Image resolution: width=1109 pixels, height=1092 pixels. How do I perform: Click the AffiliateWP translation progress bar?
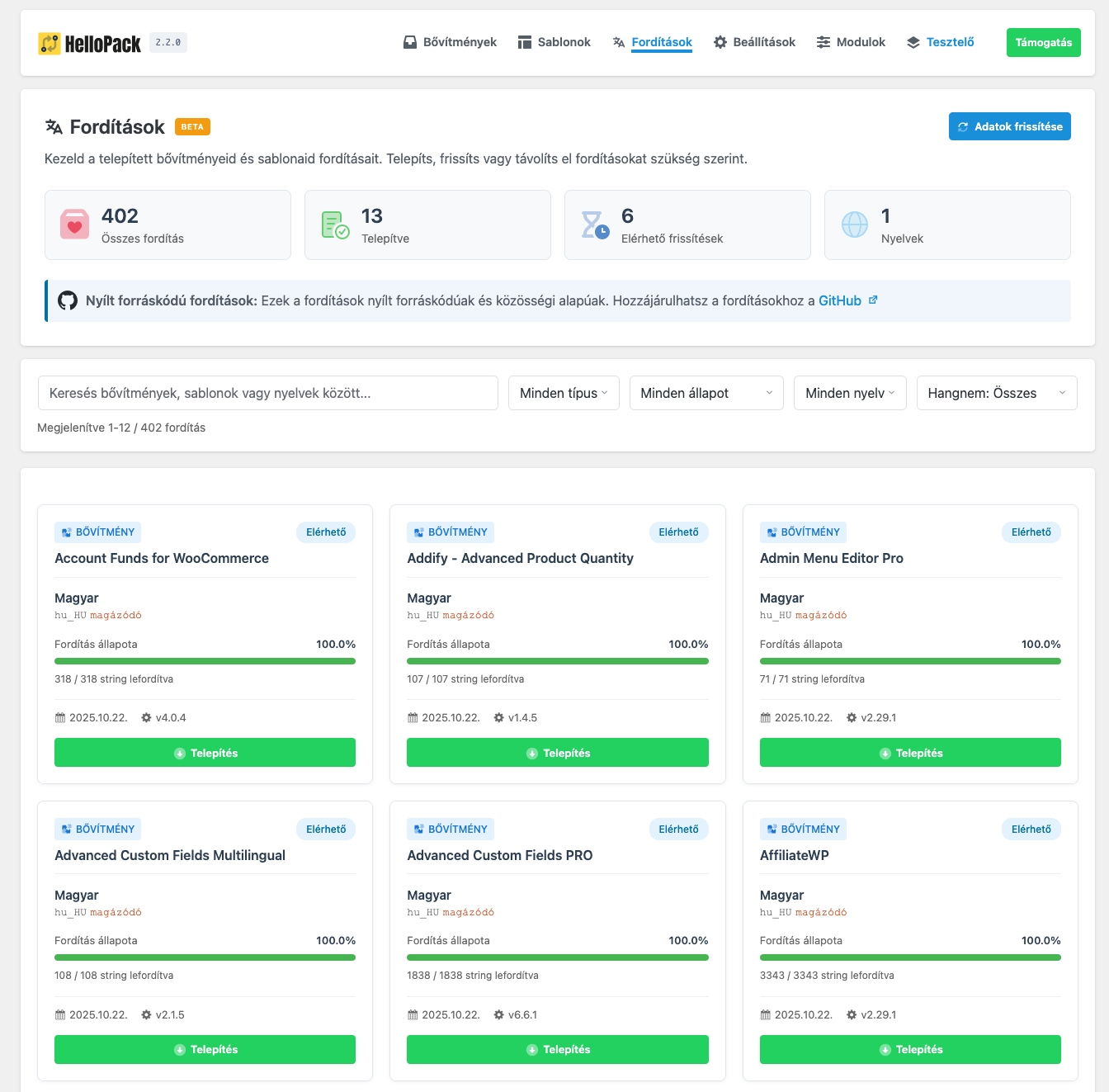click(x=910, y=957)
